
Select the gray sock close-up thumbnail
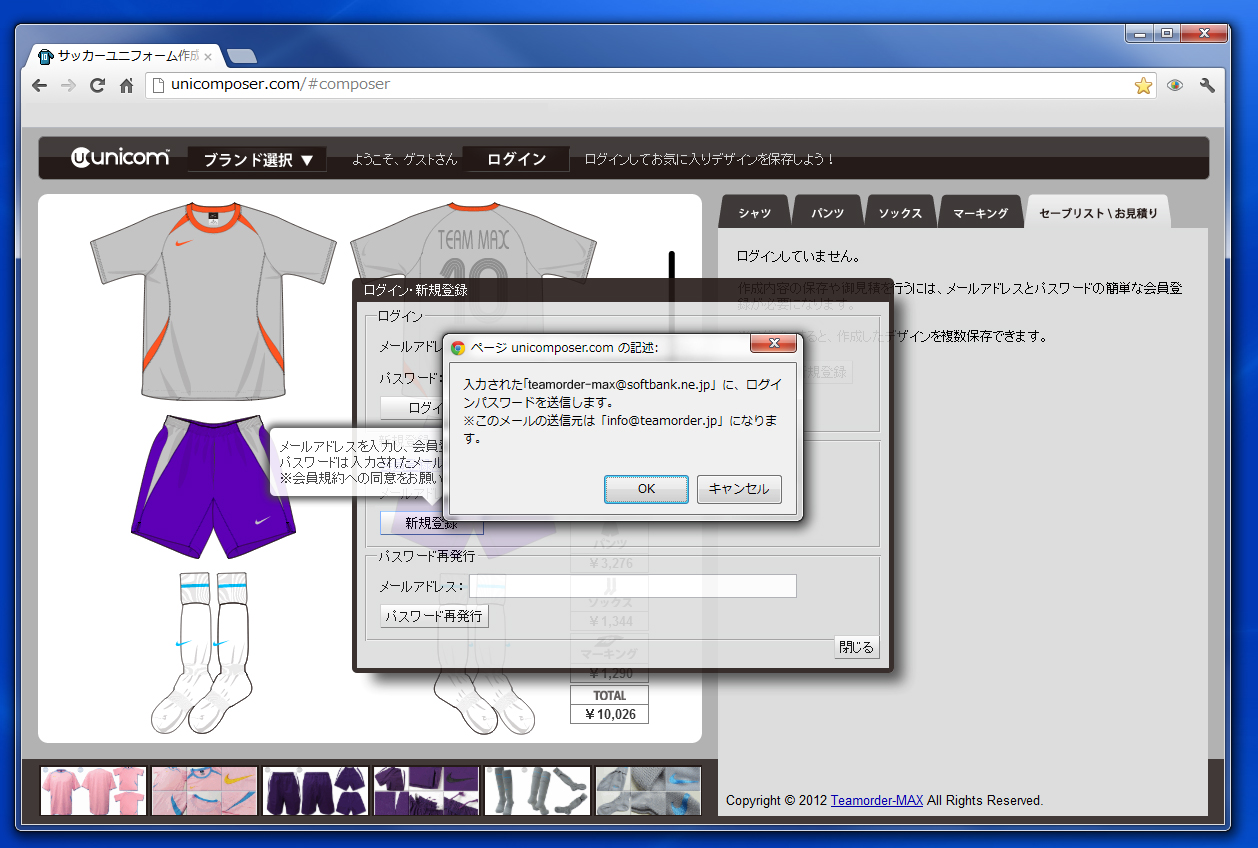[649, 791]
